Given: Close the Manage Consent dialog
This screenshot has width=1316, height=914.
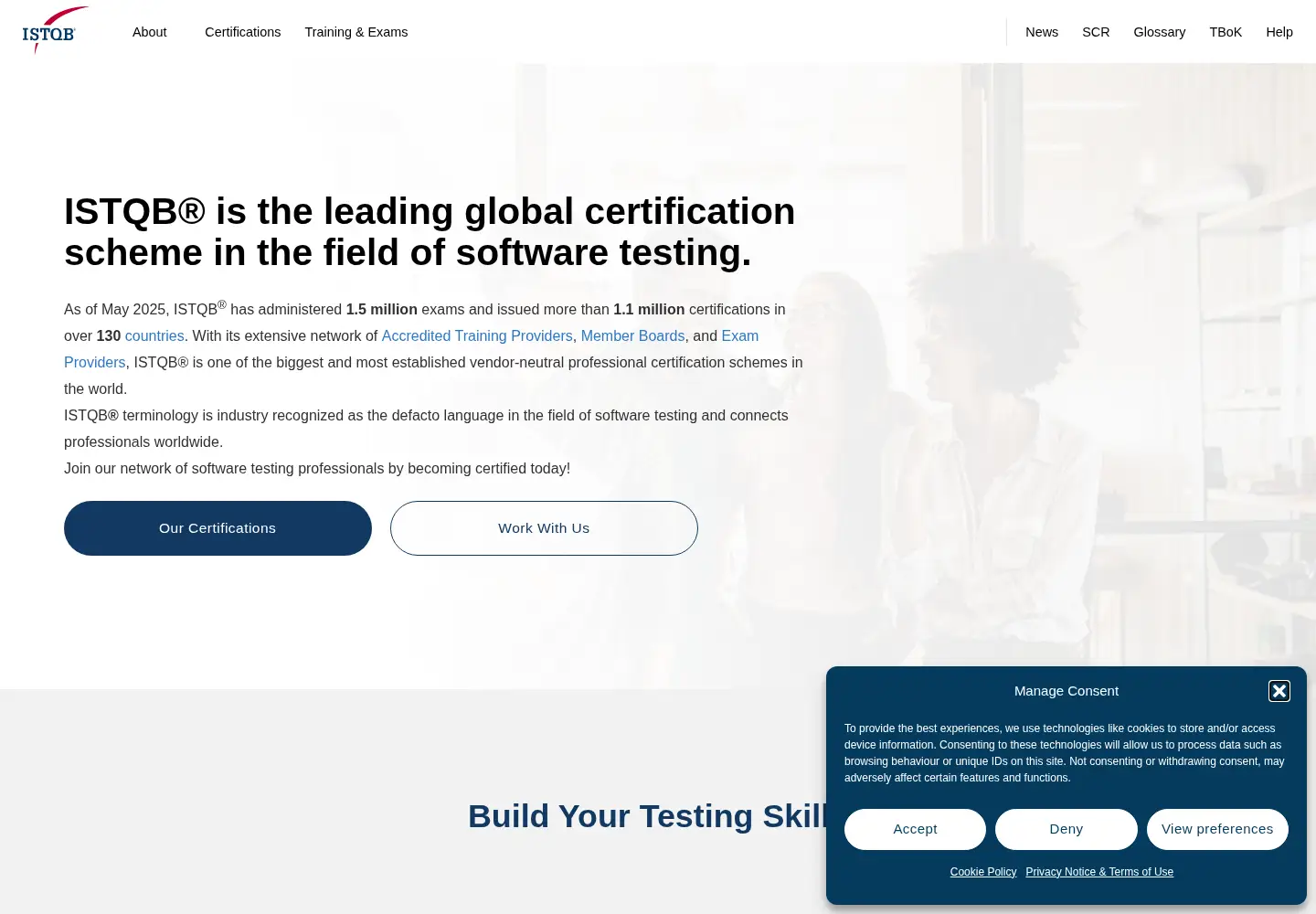Looking at the screenshot, I should pyautogui.click(x=1279, y=691).
